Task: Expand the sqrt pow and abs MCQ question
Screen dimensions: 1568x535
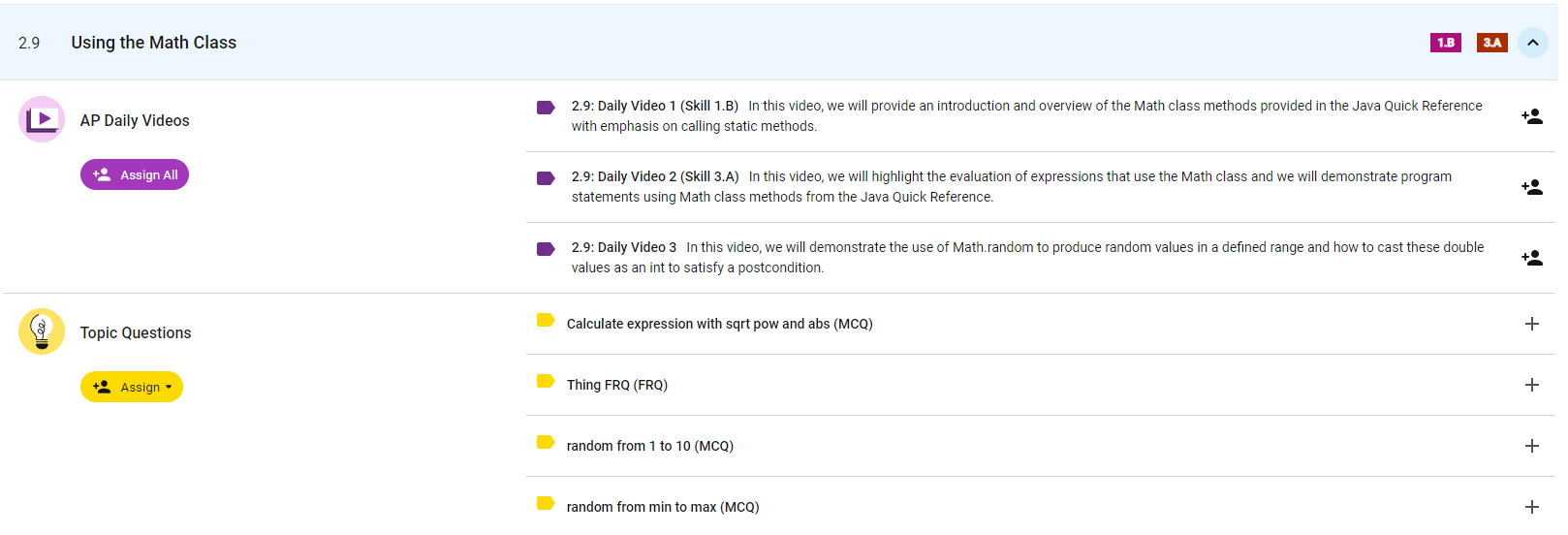Action: point(1531,324)
